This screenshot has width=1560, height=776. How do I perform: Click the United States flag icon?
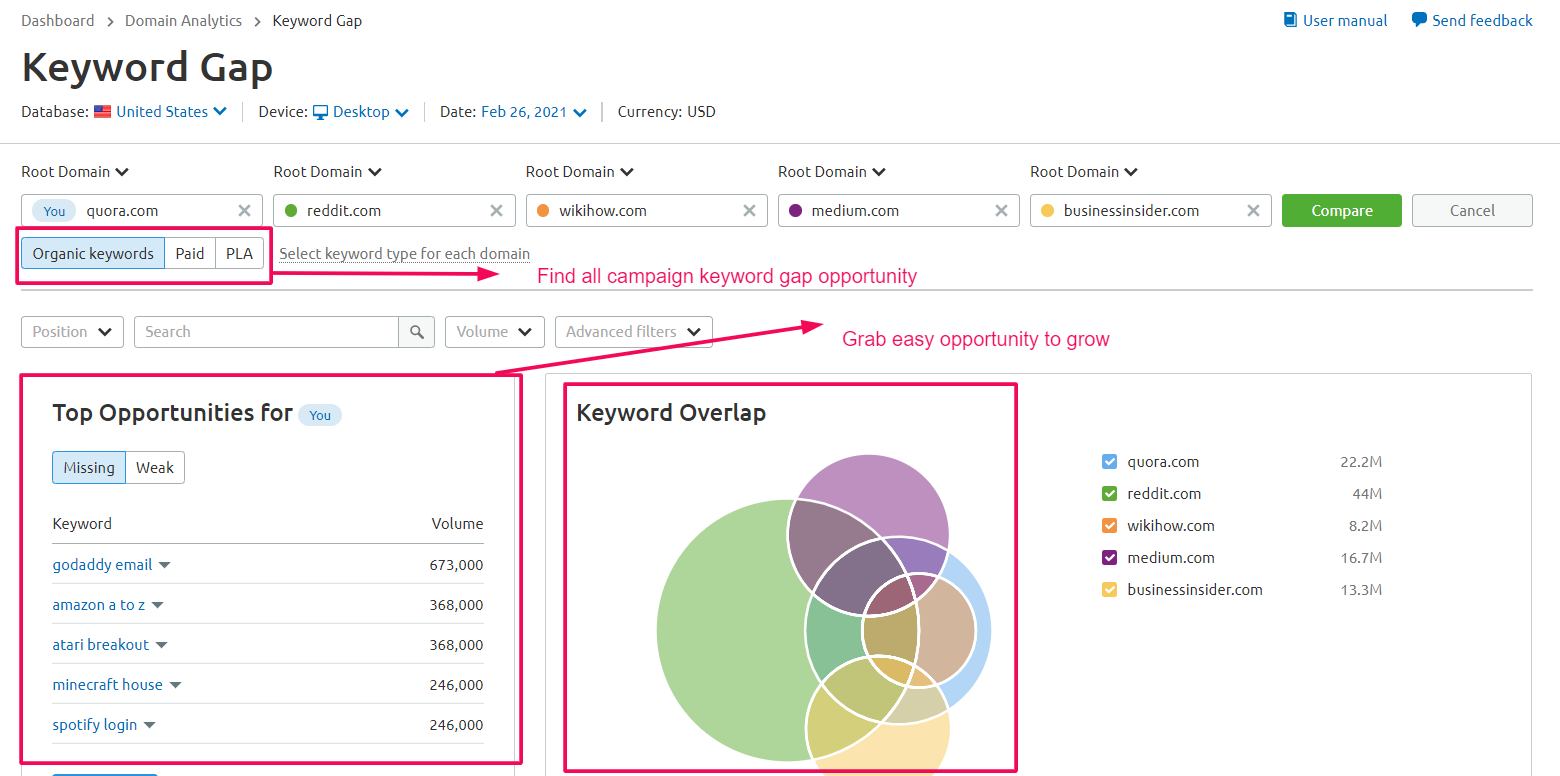tap(102, 112)
